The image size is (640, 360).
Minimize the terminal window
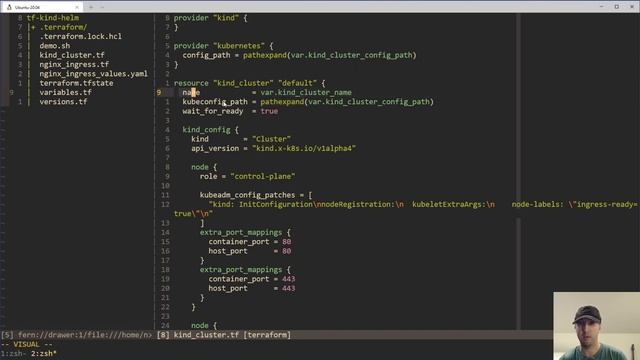pyautogui.click(x=601, y=7)
